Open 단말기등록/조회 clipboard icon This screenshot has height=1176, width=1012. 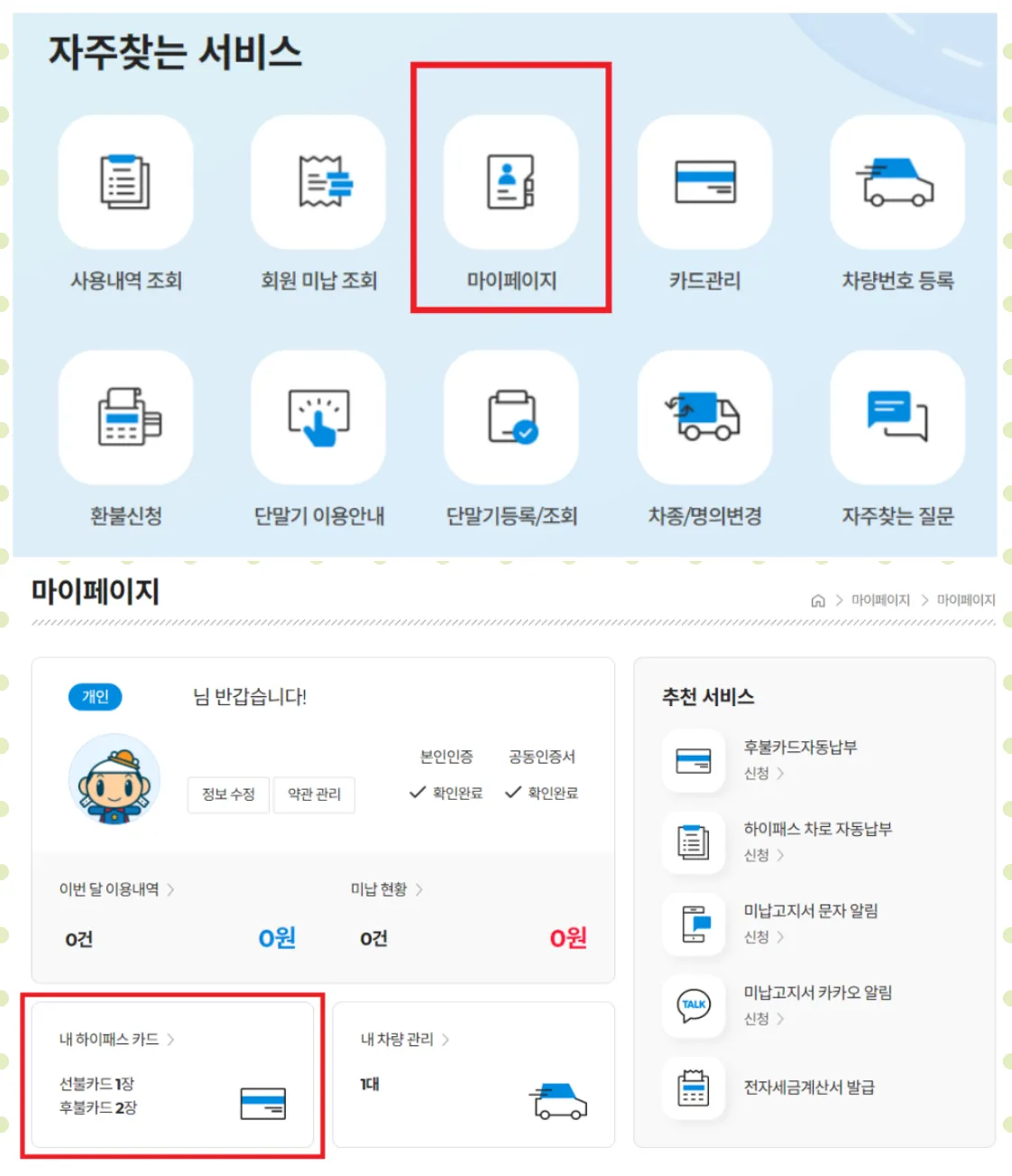point(511,418)
